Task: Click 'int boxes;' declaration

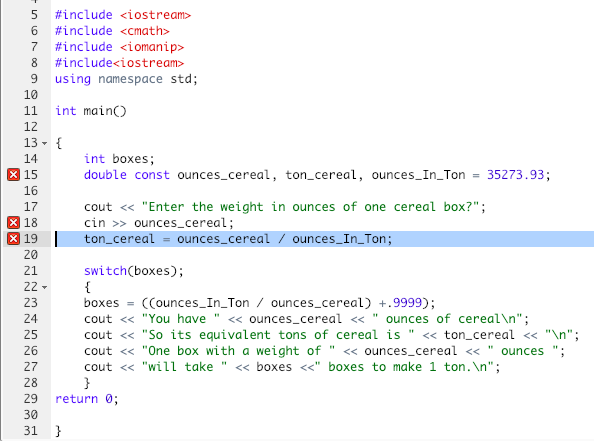Action: 119,159
